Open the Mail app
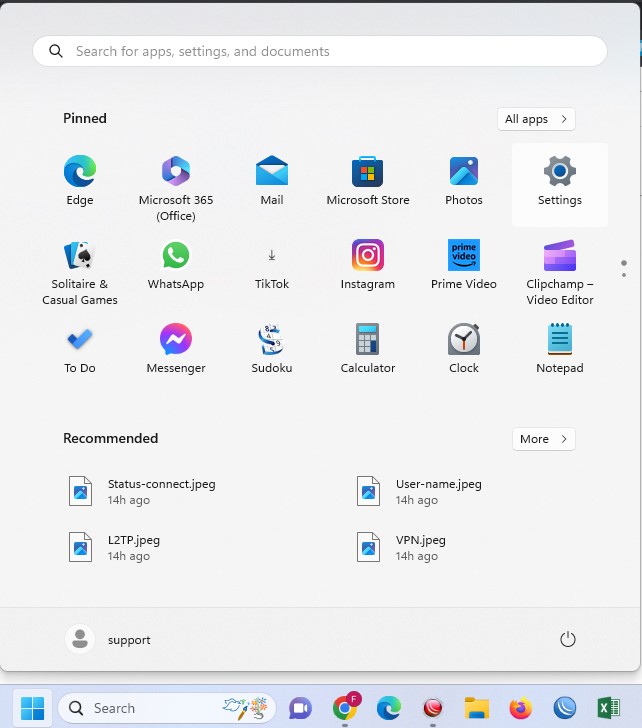 (272, 182)
